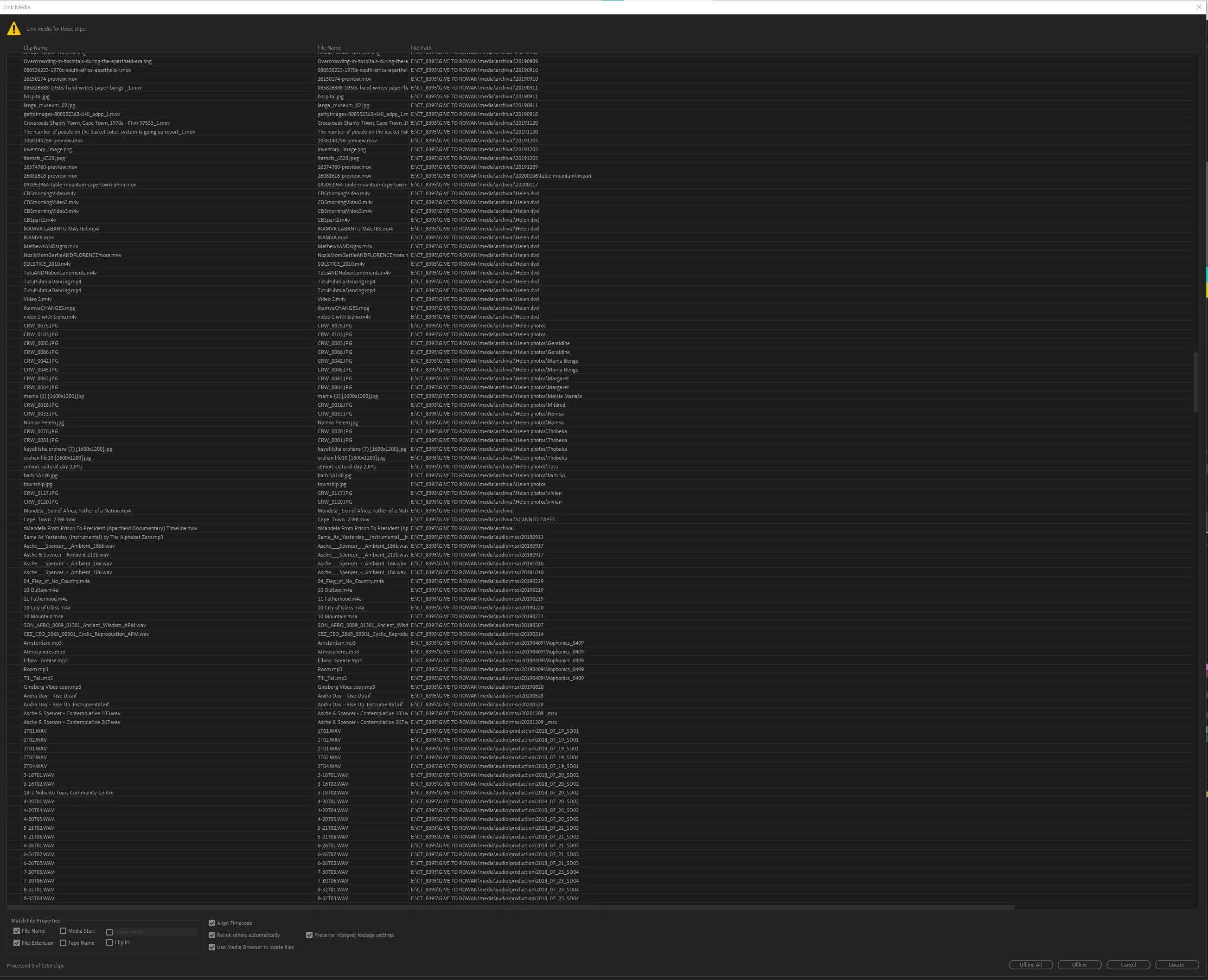Check the Clip ID option

[x=109, y=942]
